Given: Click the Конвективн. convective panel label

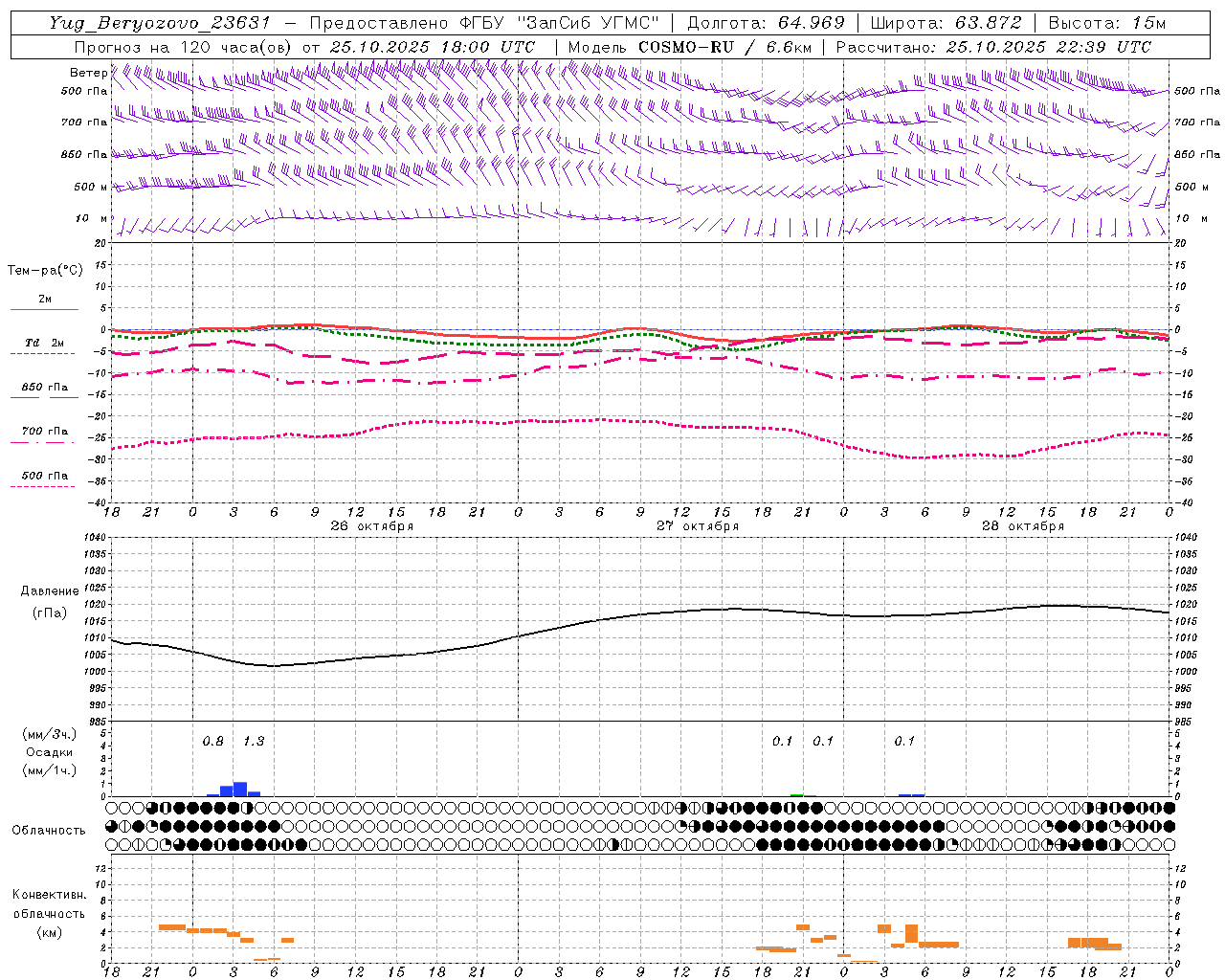Looking at the screenshot, I should click(x=49, y=895).
